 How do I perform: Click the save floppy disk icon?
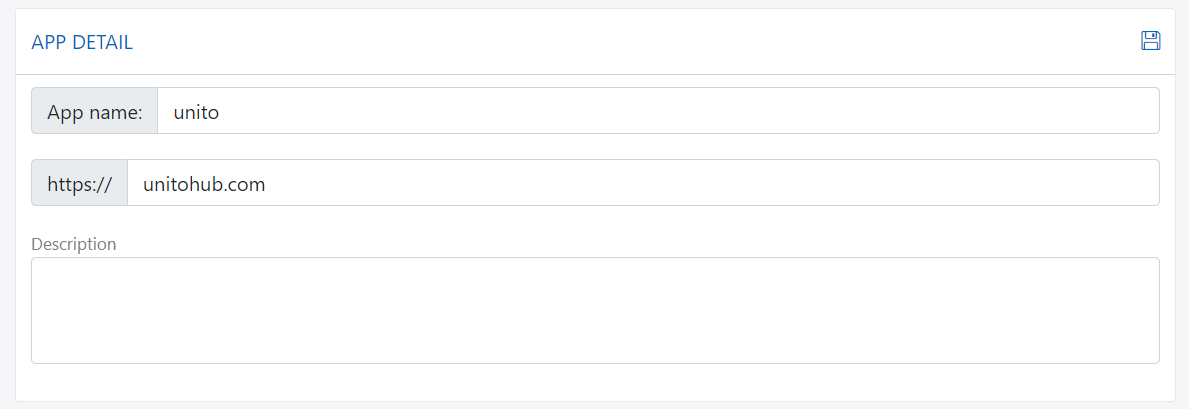click(x=1150, y=41)
